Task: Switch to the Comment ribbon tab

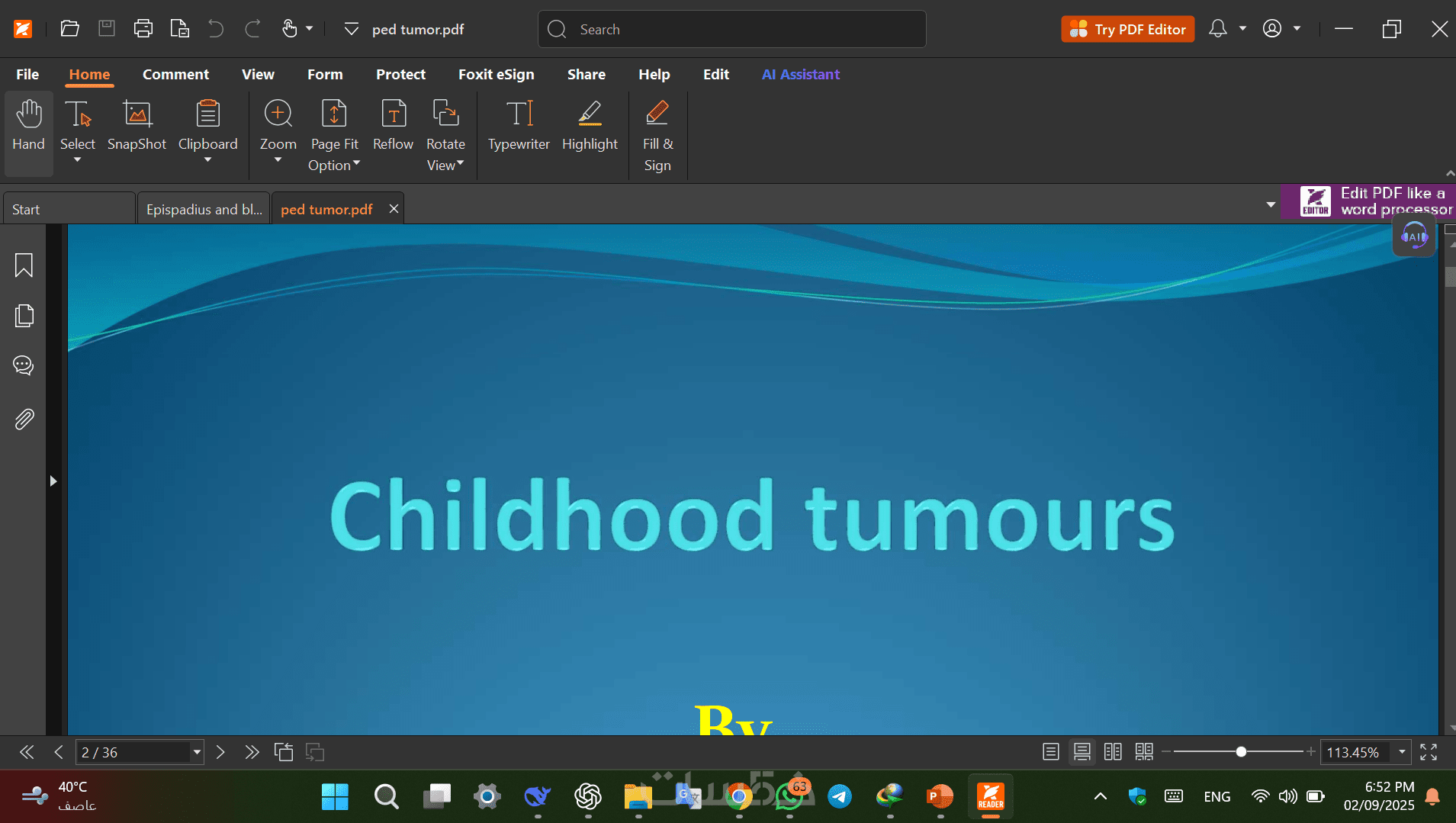Action: coord(175,74)
